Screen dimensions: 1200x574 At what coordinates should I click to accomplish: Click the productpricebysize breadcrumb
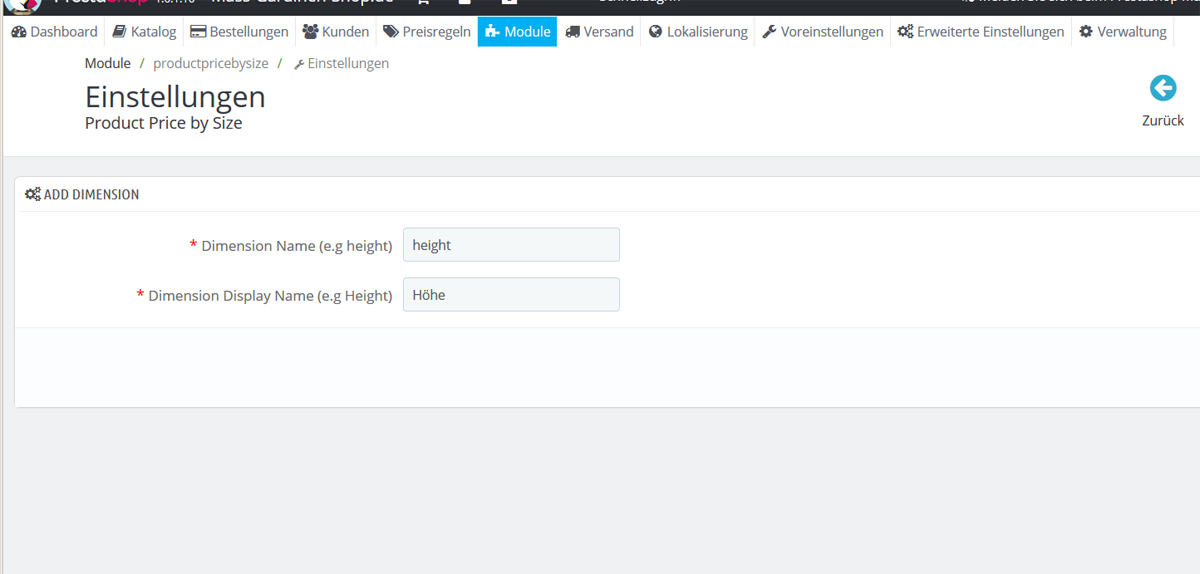(211, 63)
